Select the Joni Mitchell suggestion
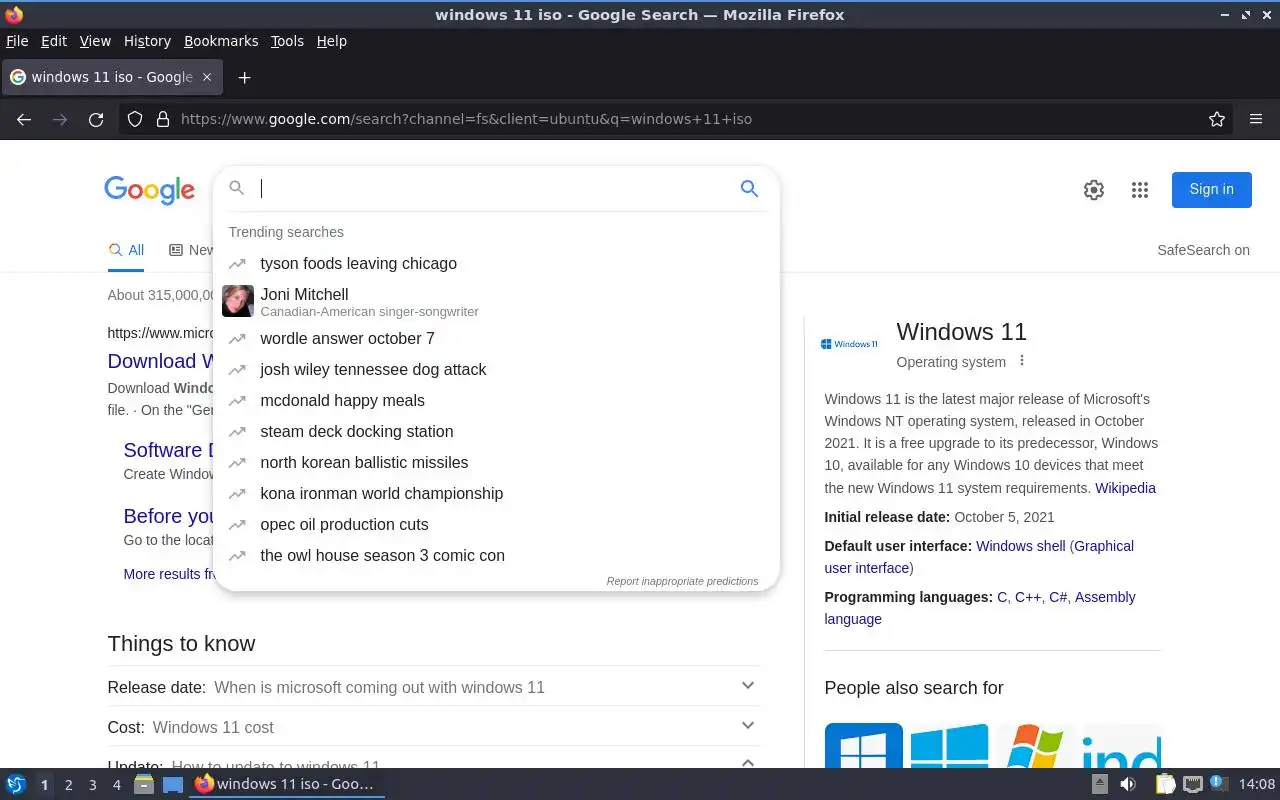The image size is (1280, 800). pos(496,301)
